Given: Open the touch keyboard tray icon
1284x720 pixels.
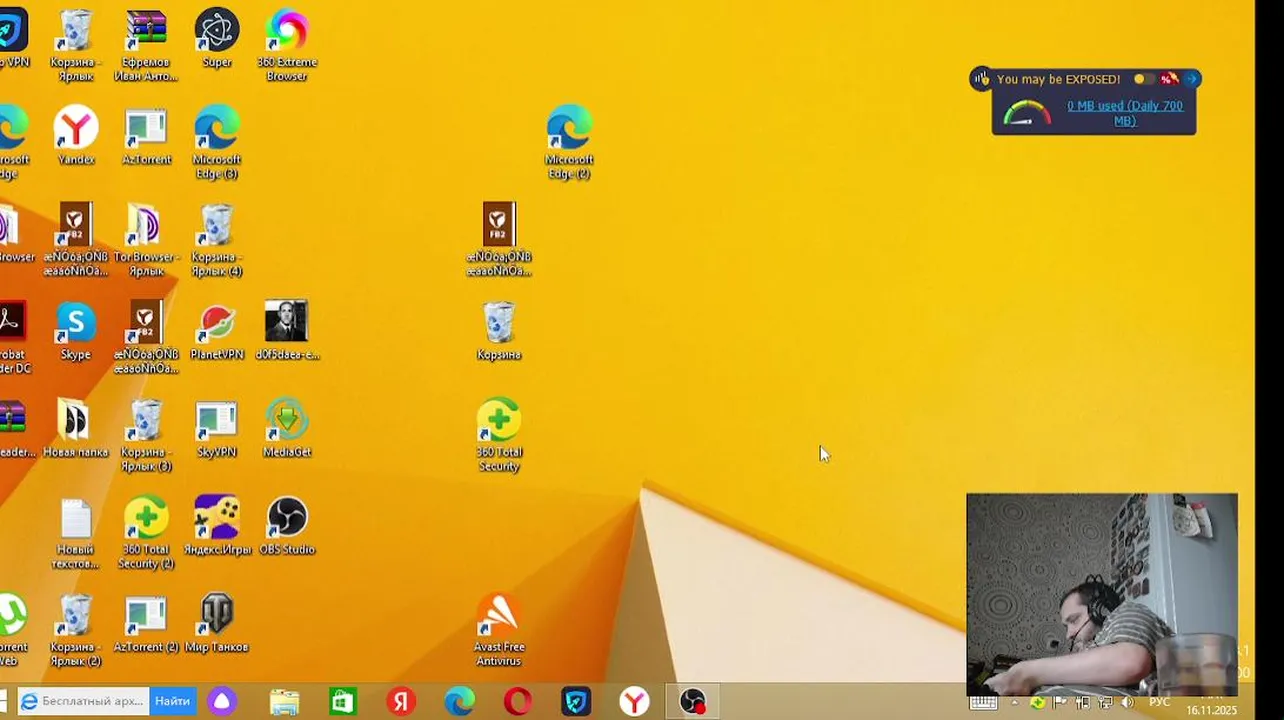Looking at the screenshot, I should (983, 703).
